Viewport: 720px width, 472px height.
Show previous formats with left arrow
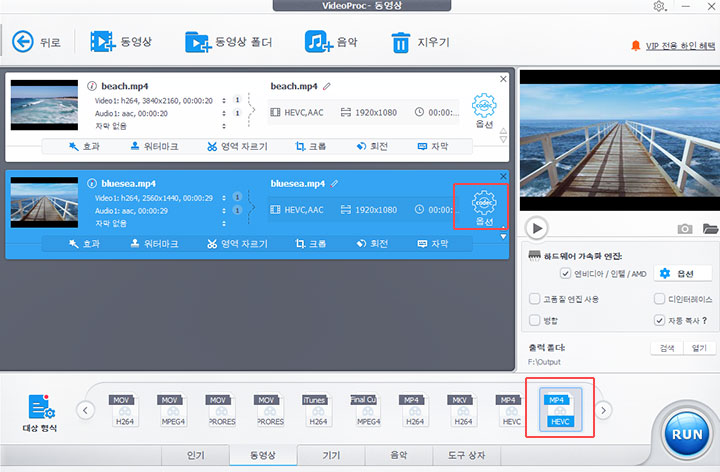tap(85, 410)
